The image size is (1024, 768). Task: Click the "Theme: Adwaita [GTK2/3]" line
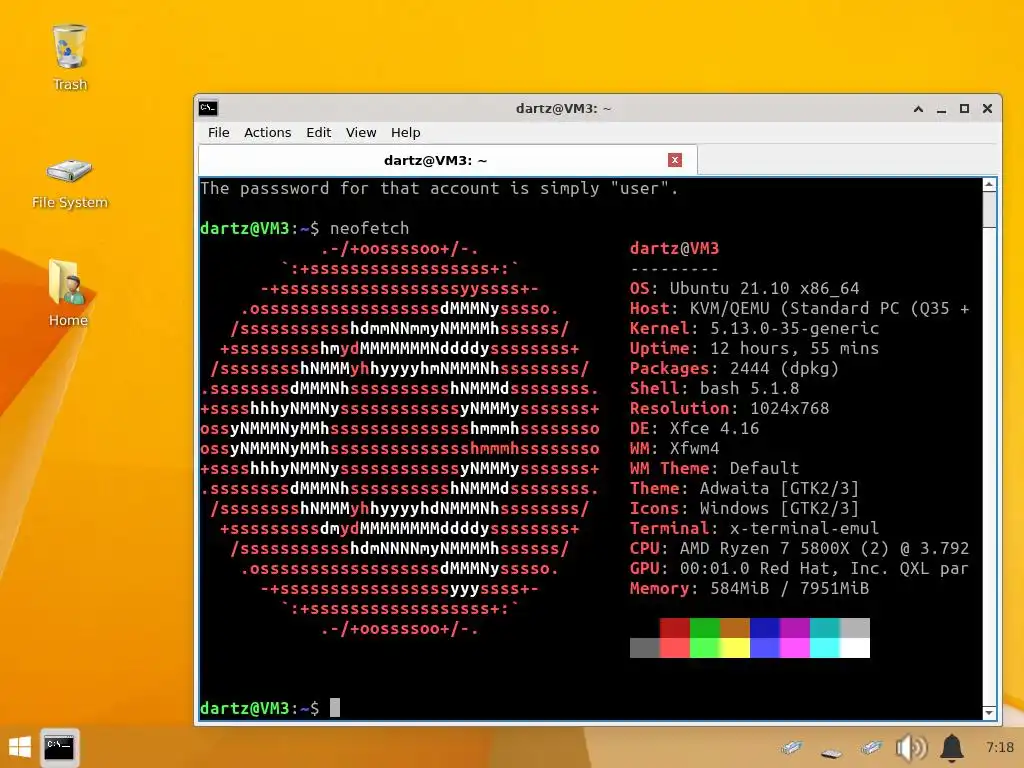(x=744, y=488)
